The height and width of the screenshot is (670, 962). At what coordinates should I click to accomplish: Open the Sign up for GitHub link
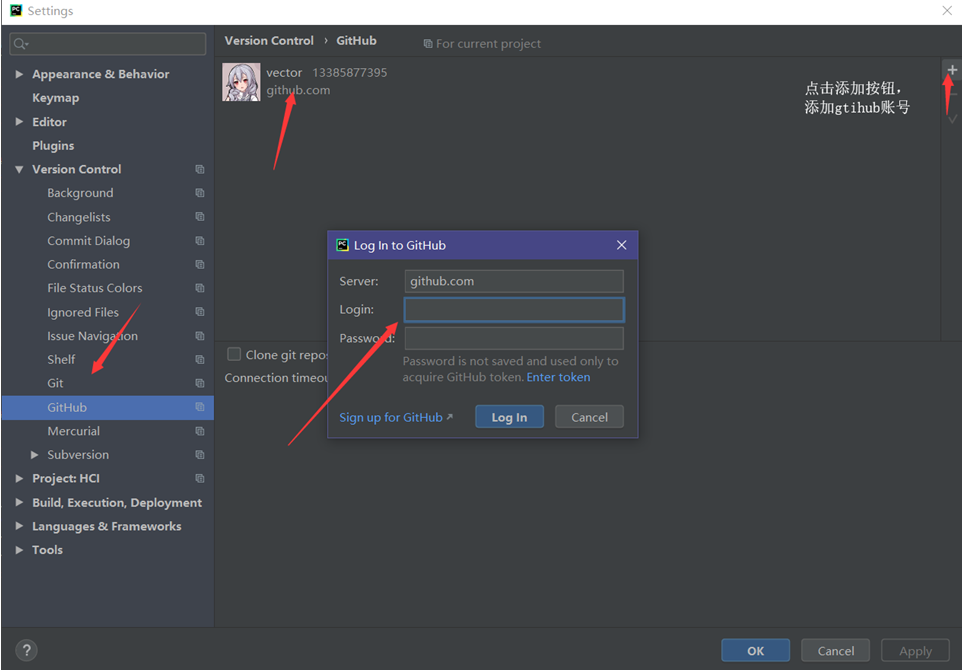(396, 417)
